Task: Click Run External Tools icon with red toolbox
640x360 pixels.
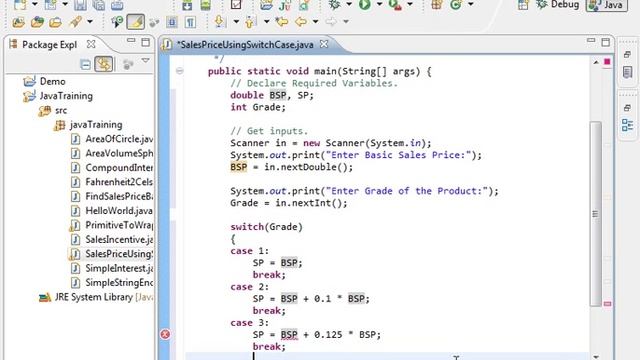Action: tap(395, 4)
